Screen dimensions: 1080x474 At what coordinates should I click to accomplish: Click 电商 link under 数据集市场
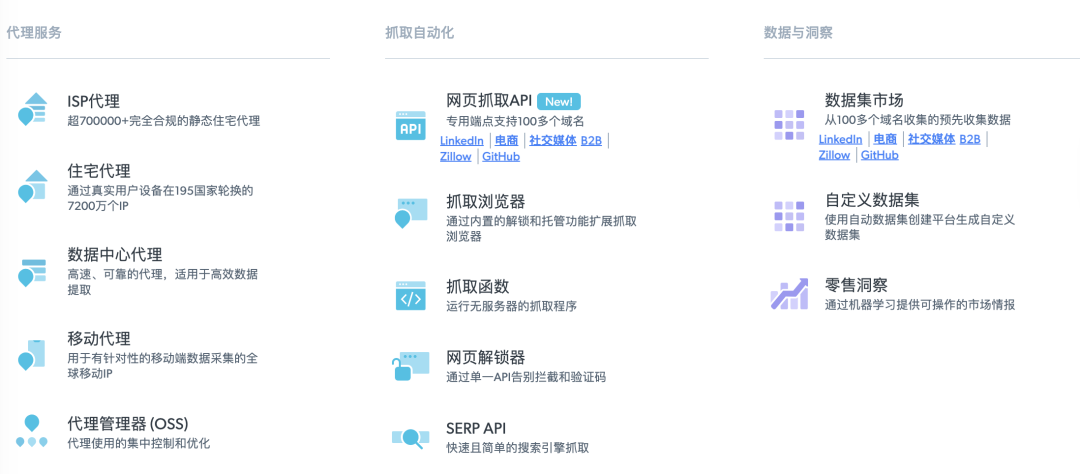tap(886, 138)
